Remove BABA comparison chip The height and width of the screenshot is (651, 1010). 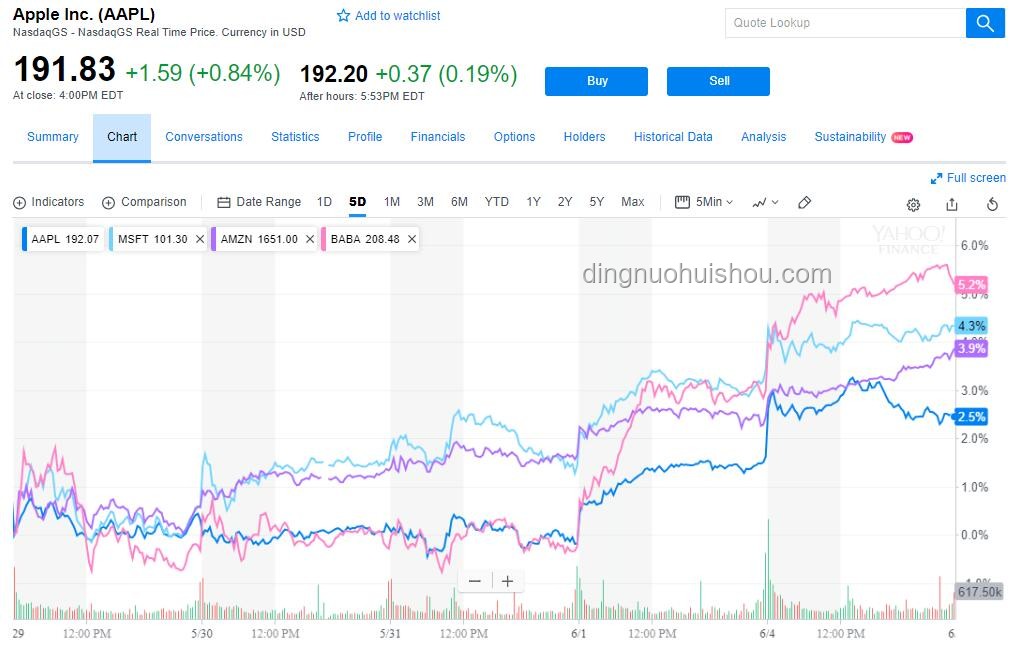(x=412, y=239)
